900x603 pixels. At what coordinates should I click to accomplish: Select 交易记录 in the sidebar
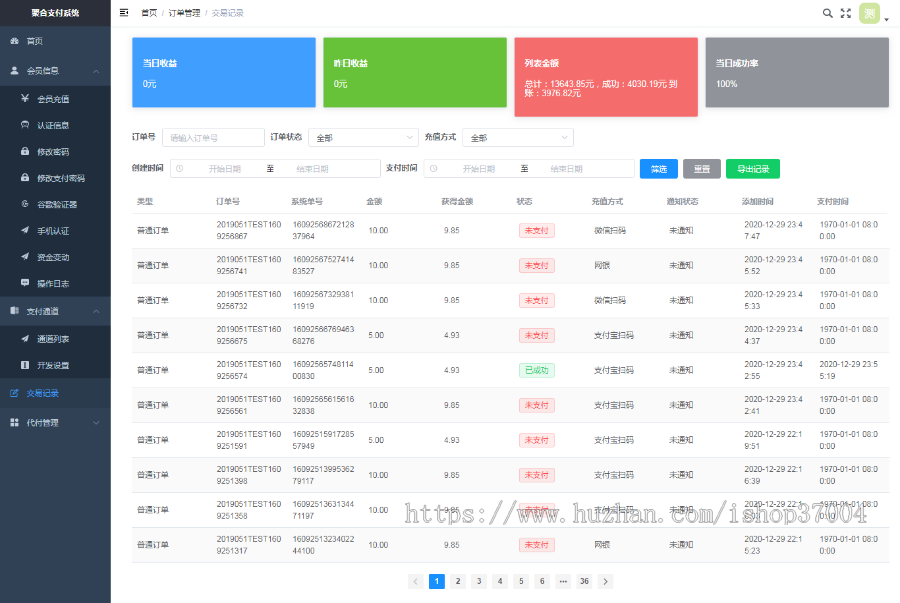[42, 393]
